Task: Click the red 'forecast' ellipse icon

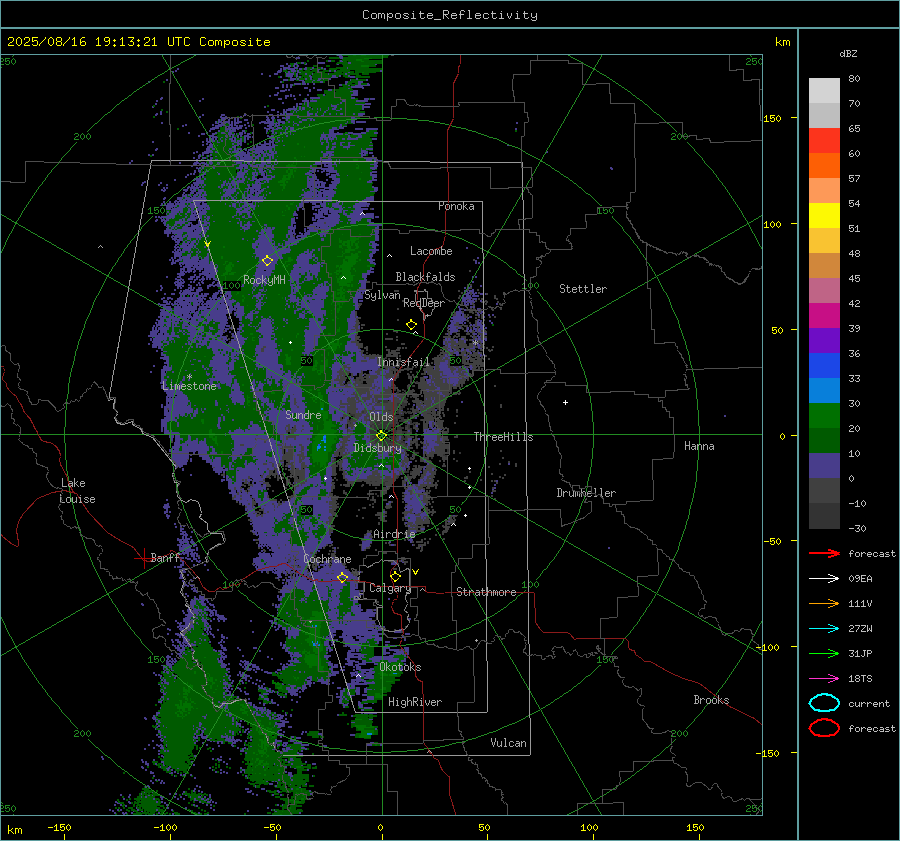Action: [x=824, y=728]
